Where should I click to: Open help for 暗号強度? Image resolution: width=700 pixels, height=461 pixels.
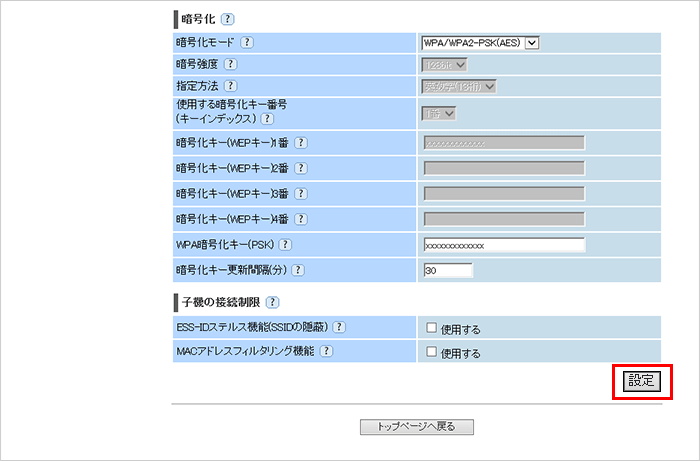pos(231,65)
